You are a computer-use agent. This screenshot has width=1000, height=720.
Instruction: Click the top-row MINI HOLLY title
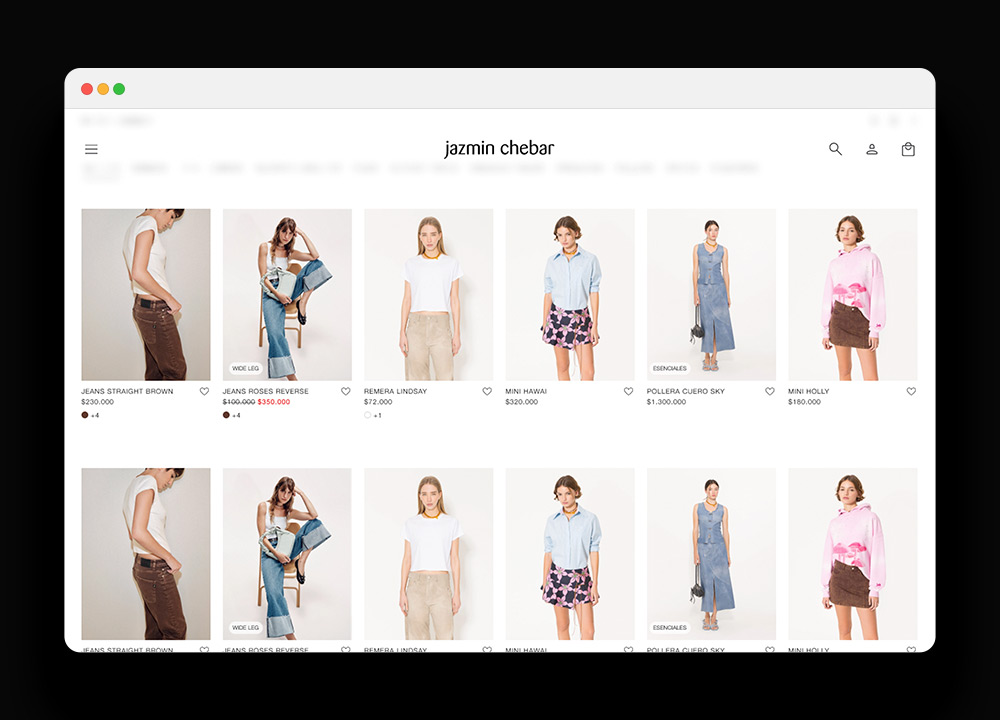point(809,391)
